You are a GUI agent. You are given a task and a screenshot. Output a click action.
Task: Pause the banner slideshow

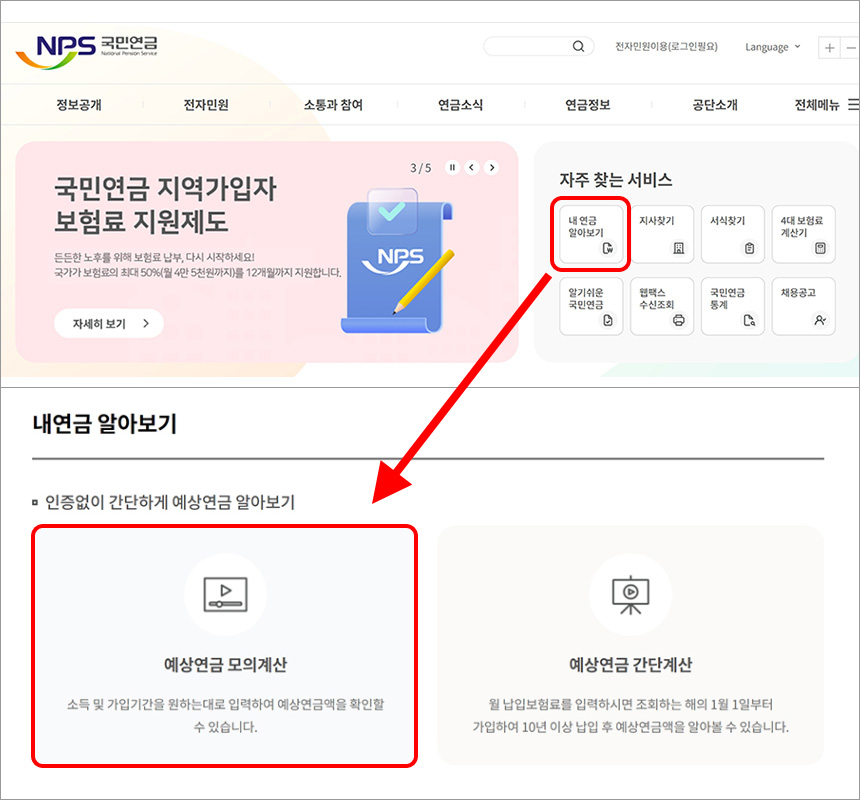452,168
